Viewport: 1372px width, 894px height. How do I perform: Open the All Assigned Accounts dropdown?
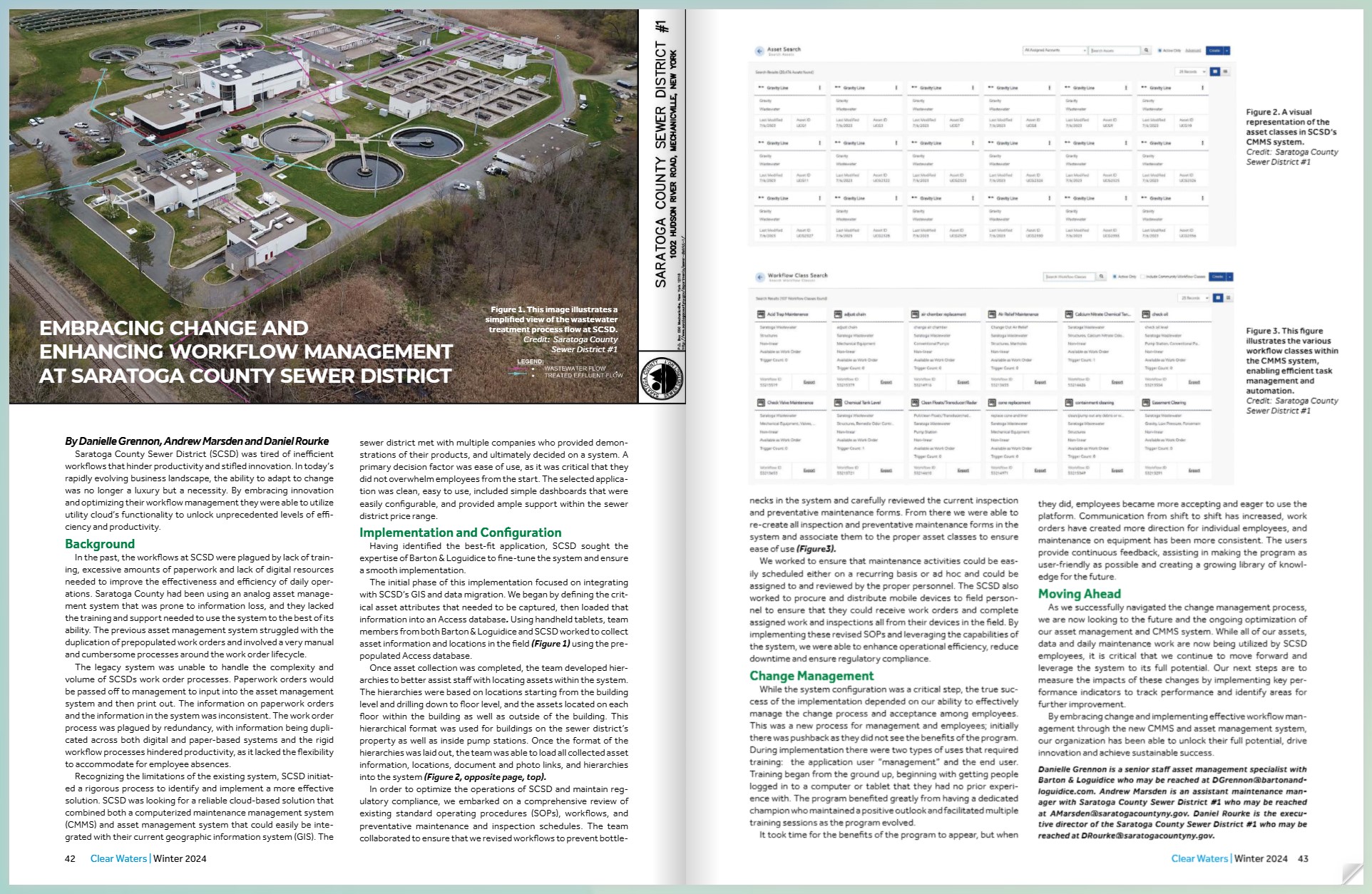pyautogui.click(x=1055, y=51)
